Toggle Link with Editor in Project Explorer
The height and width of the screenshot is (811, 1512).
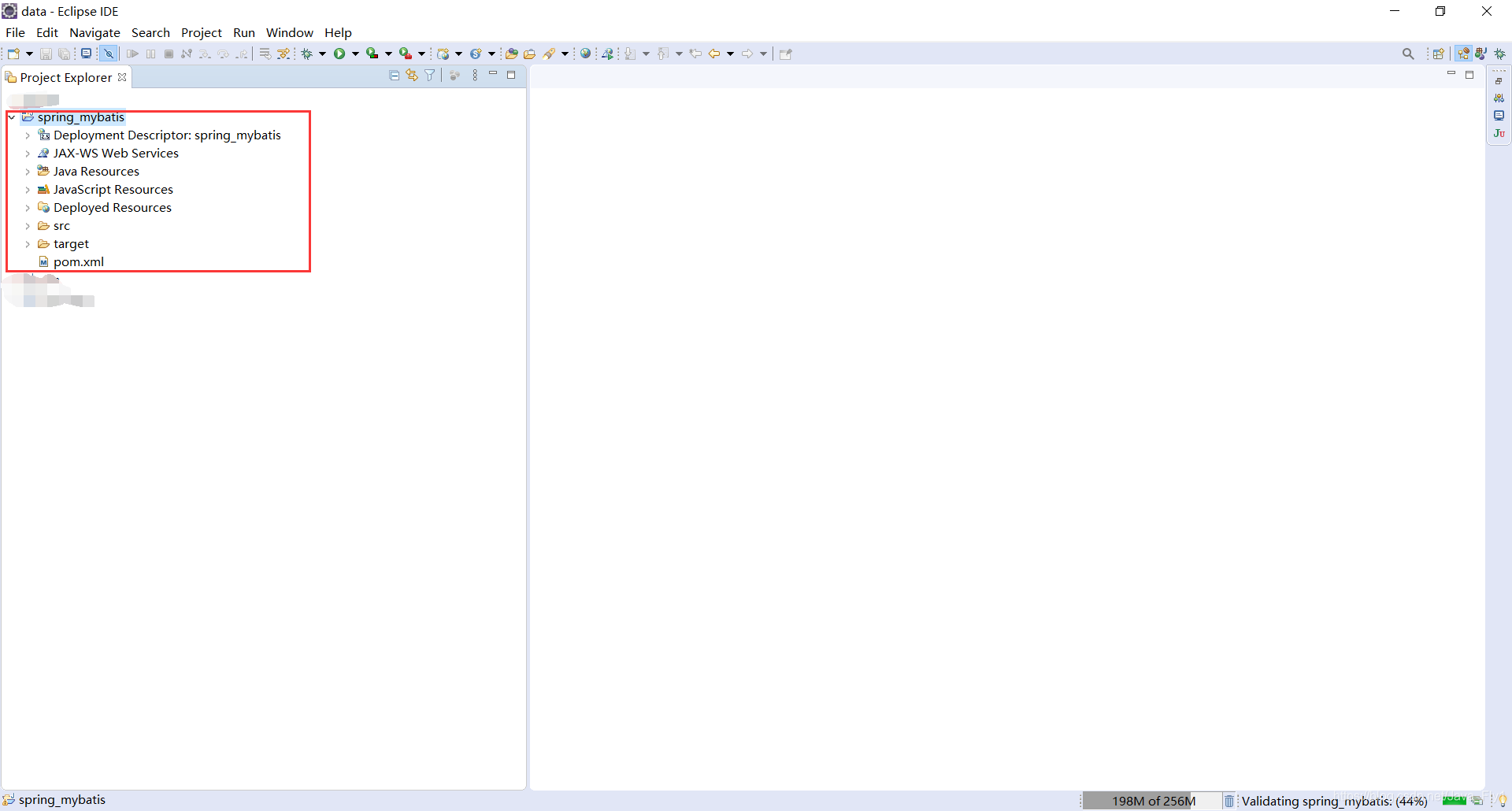[412, 76]
